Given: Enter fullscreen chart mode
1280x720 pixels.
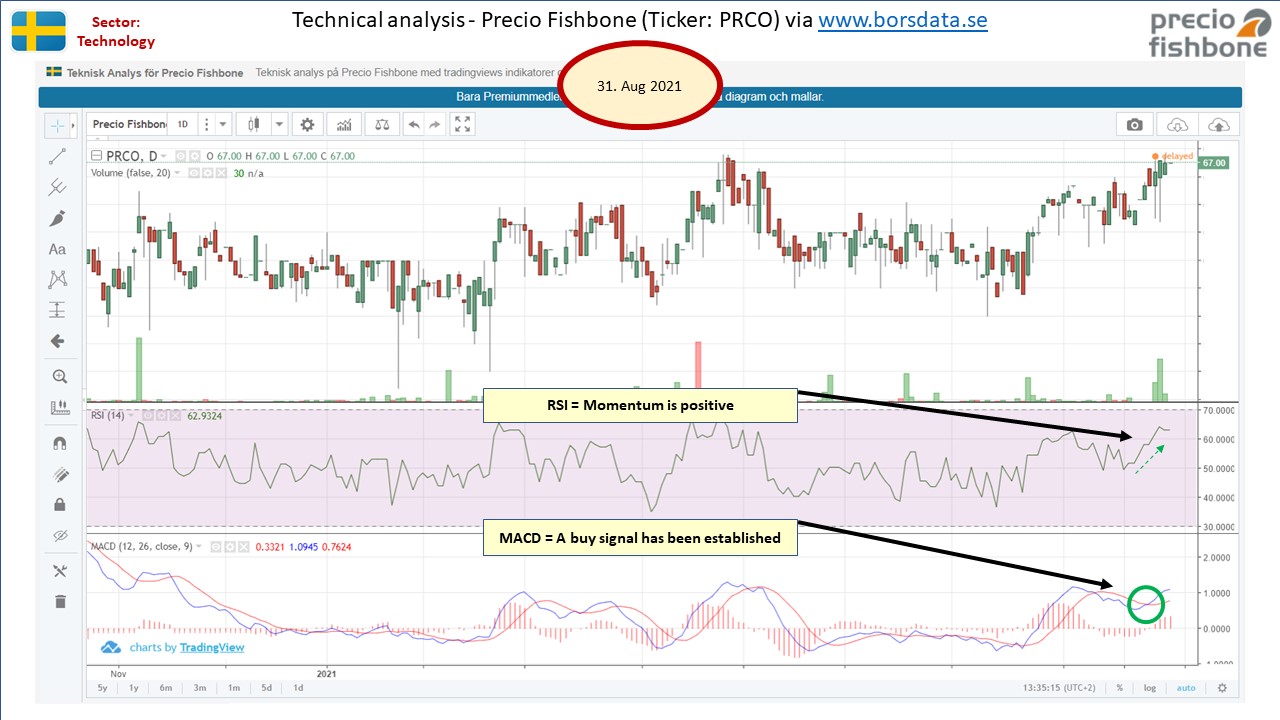Looking at the screenshot, I should pos(462,124).
